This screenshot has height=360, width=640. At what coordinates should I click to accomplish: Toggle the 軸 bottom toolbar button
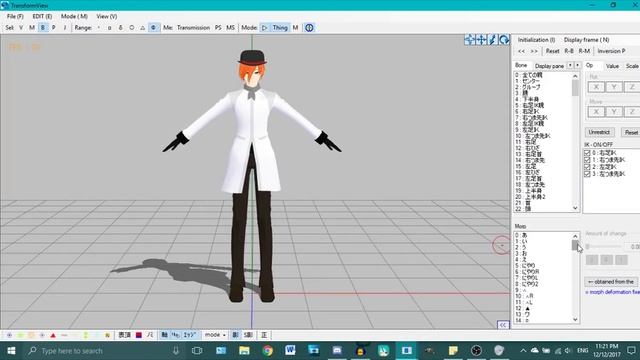(164, 335)
